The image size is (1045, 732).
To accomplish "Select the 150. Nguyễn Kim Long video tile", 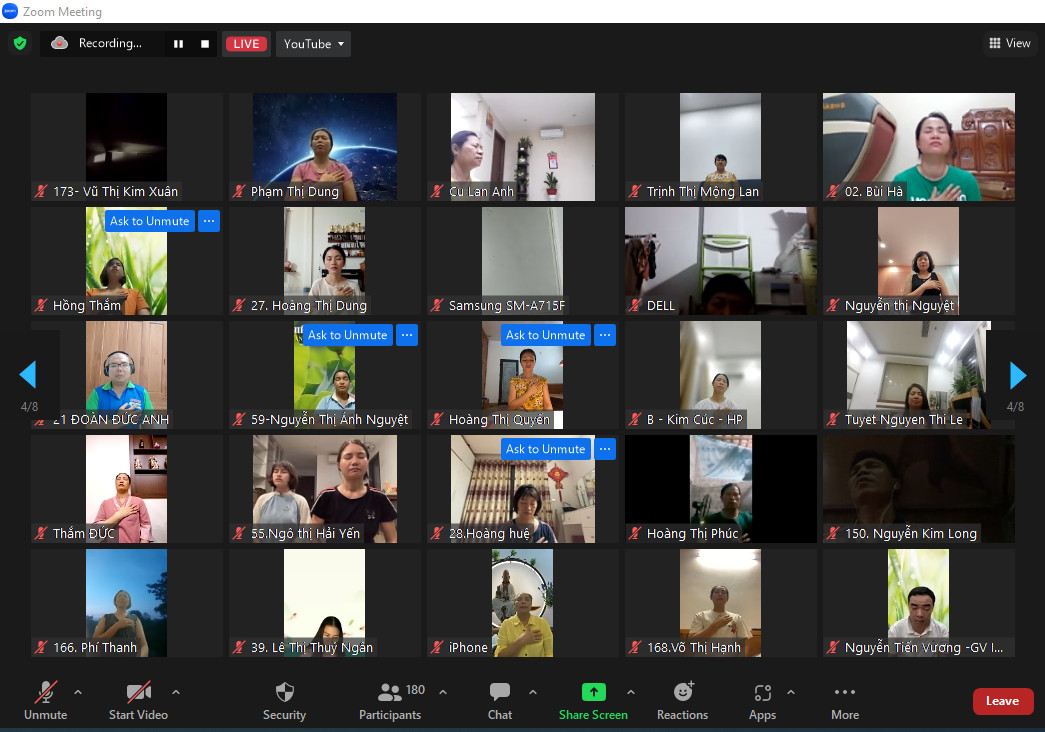I will tap(919, 489).
